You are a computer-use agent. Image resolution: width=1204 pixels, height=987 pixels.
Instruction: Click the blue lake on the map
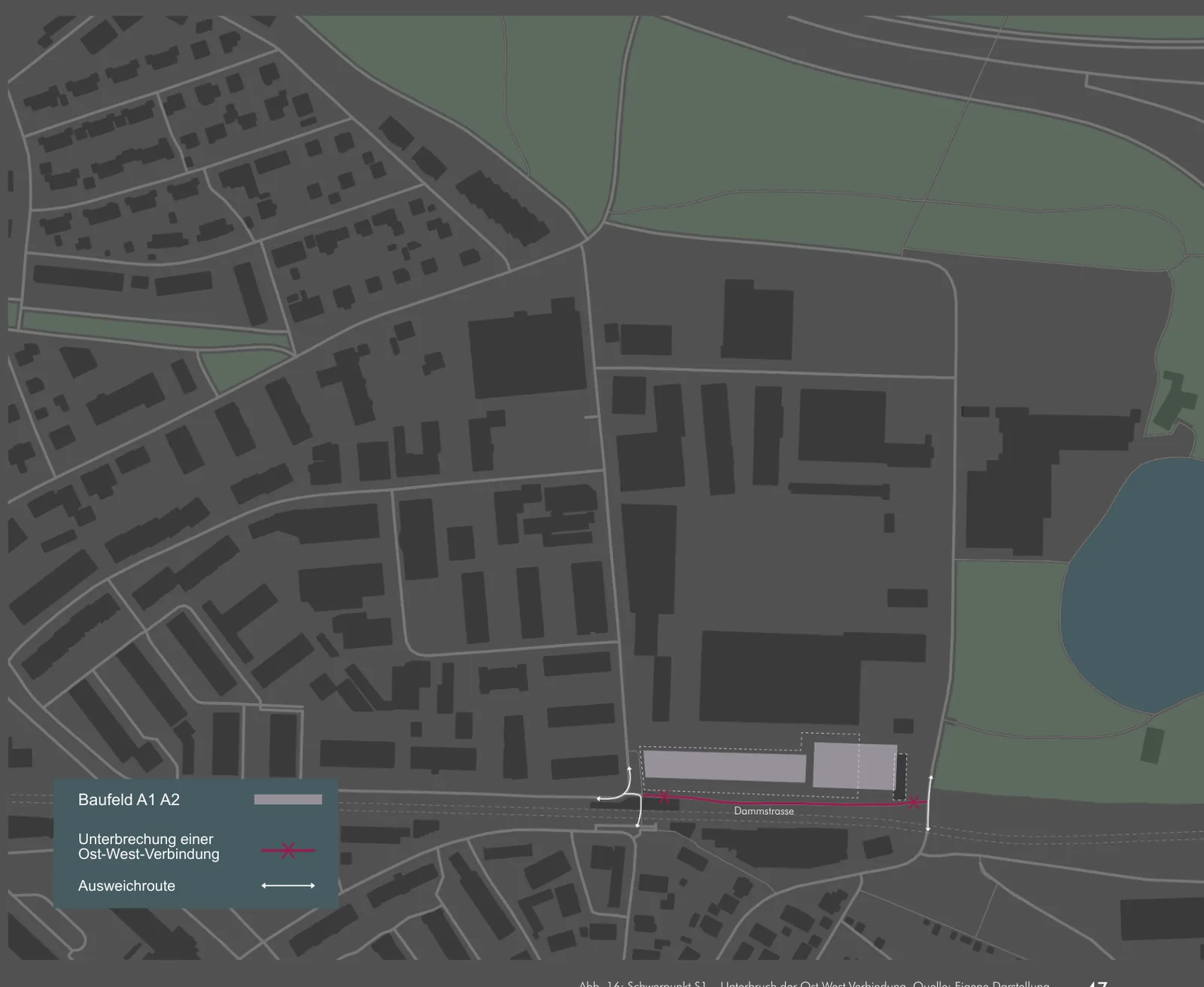[1133, 585]
